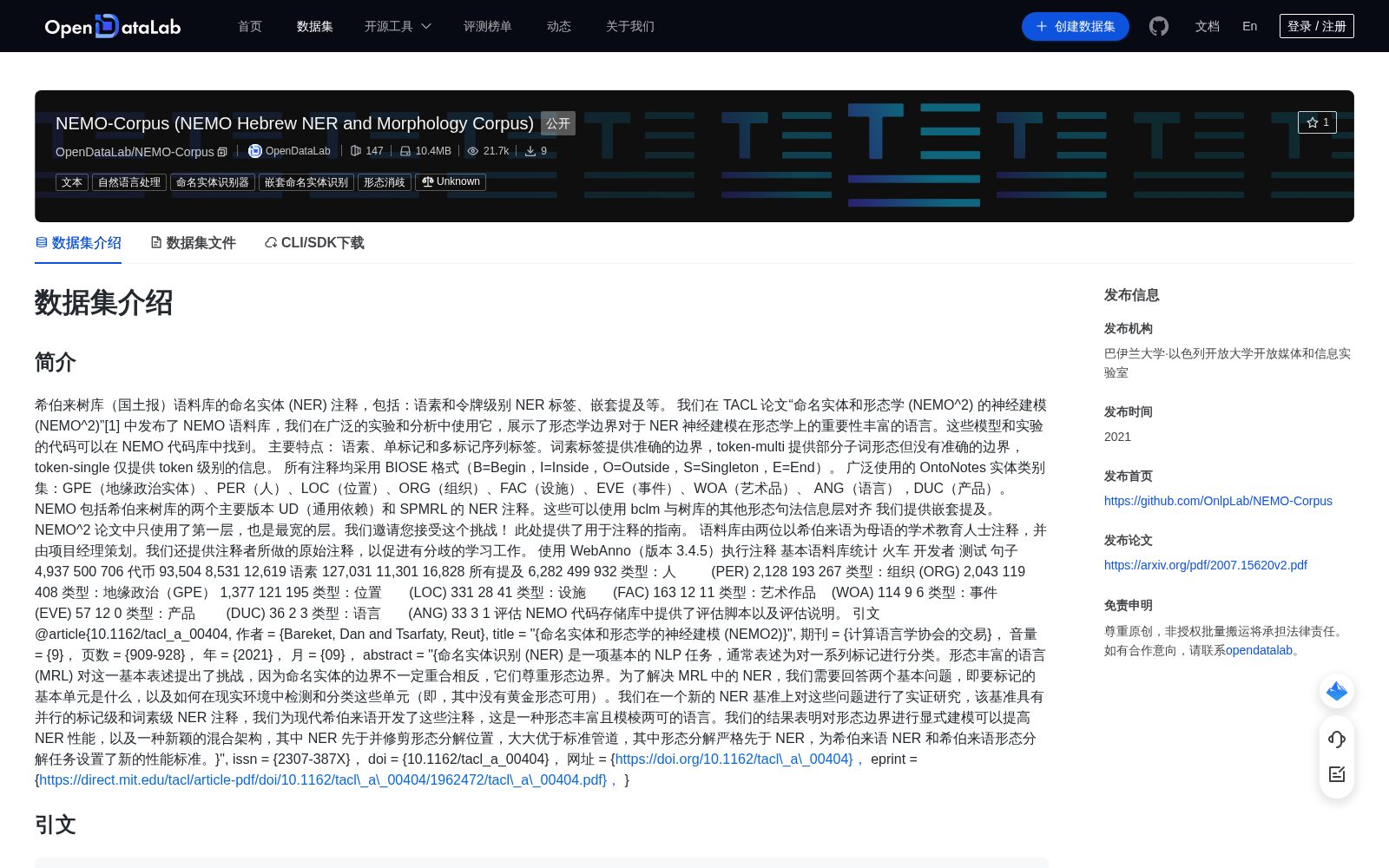
Task: Click the 发布时间 value 2021
Action: click(1117, 437)
